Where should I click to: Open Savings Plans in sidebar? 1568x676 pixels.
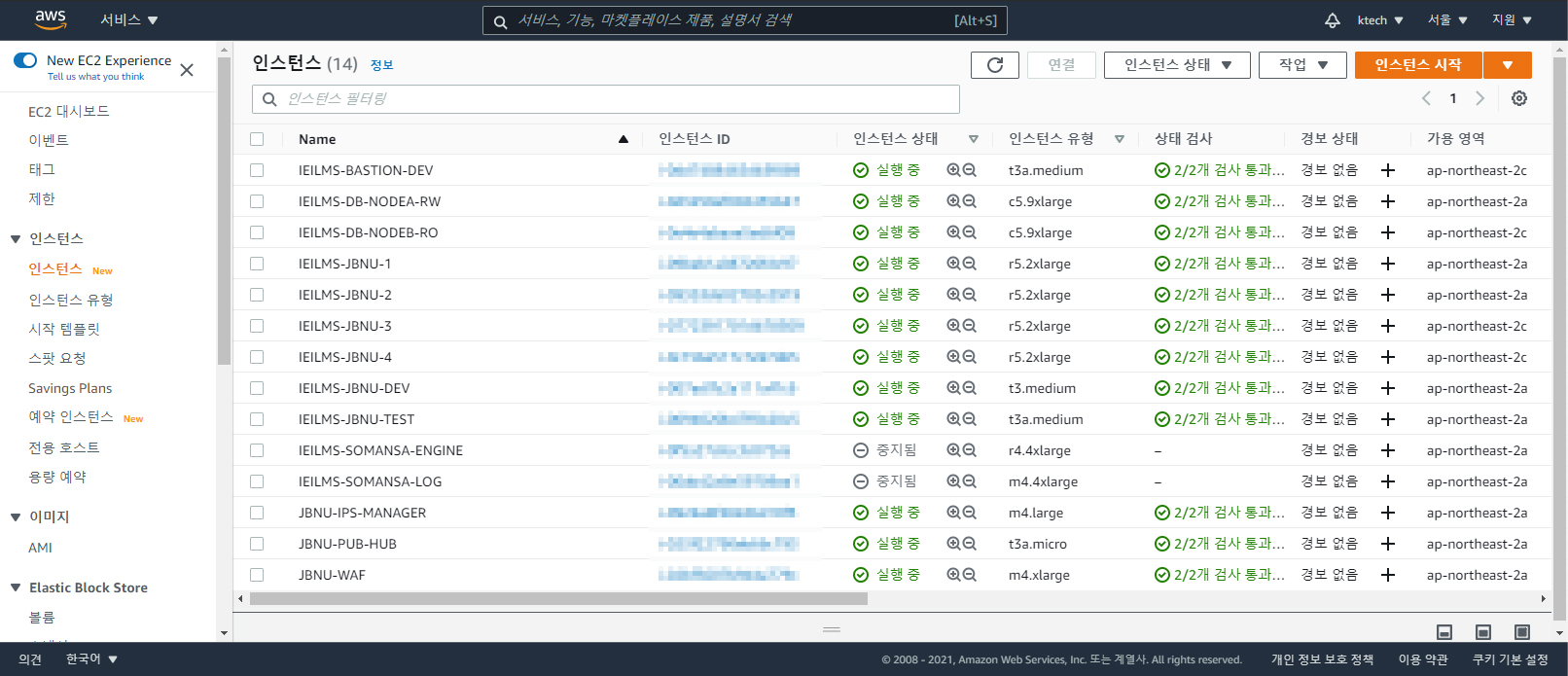coord(70,388)
